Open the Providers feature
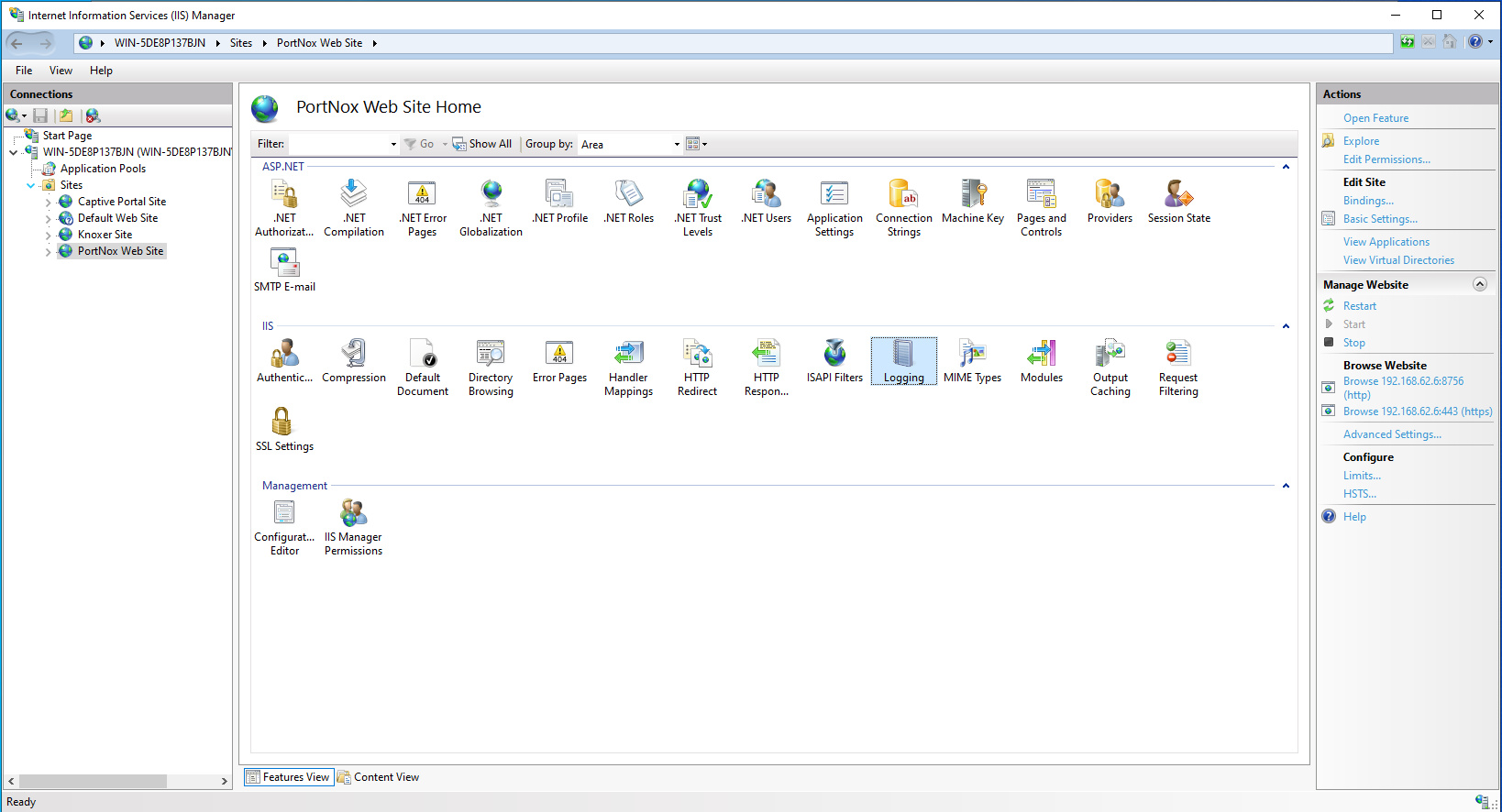 1110,202
